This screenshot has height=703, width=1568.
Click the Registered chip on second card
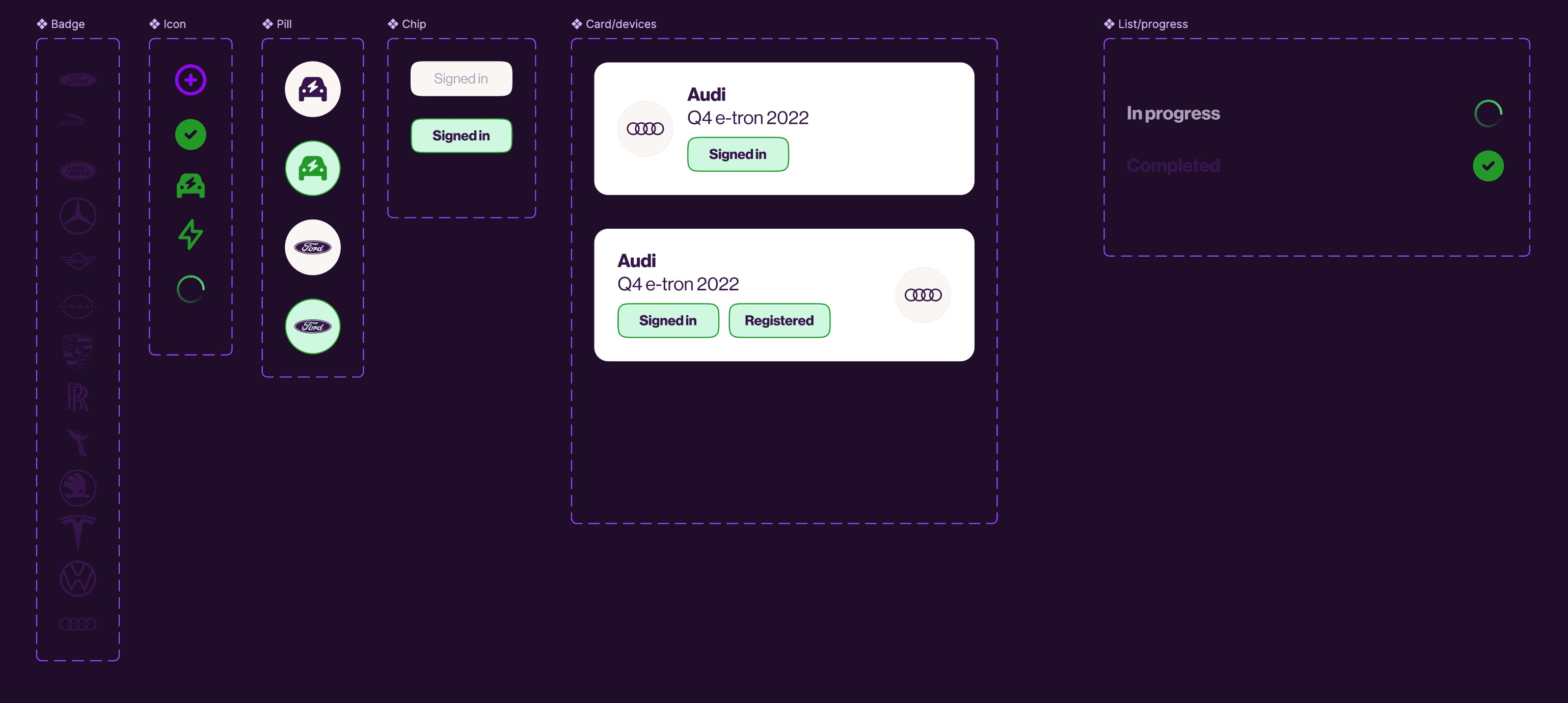point(778,321)
